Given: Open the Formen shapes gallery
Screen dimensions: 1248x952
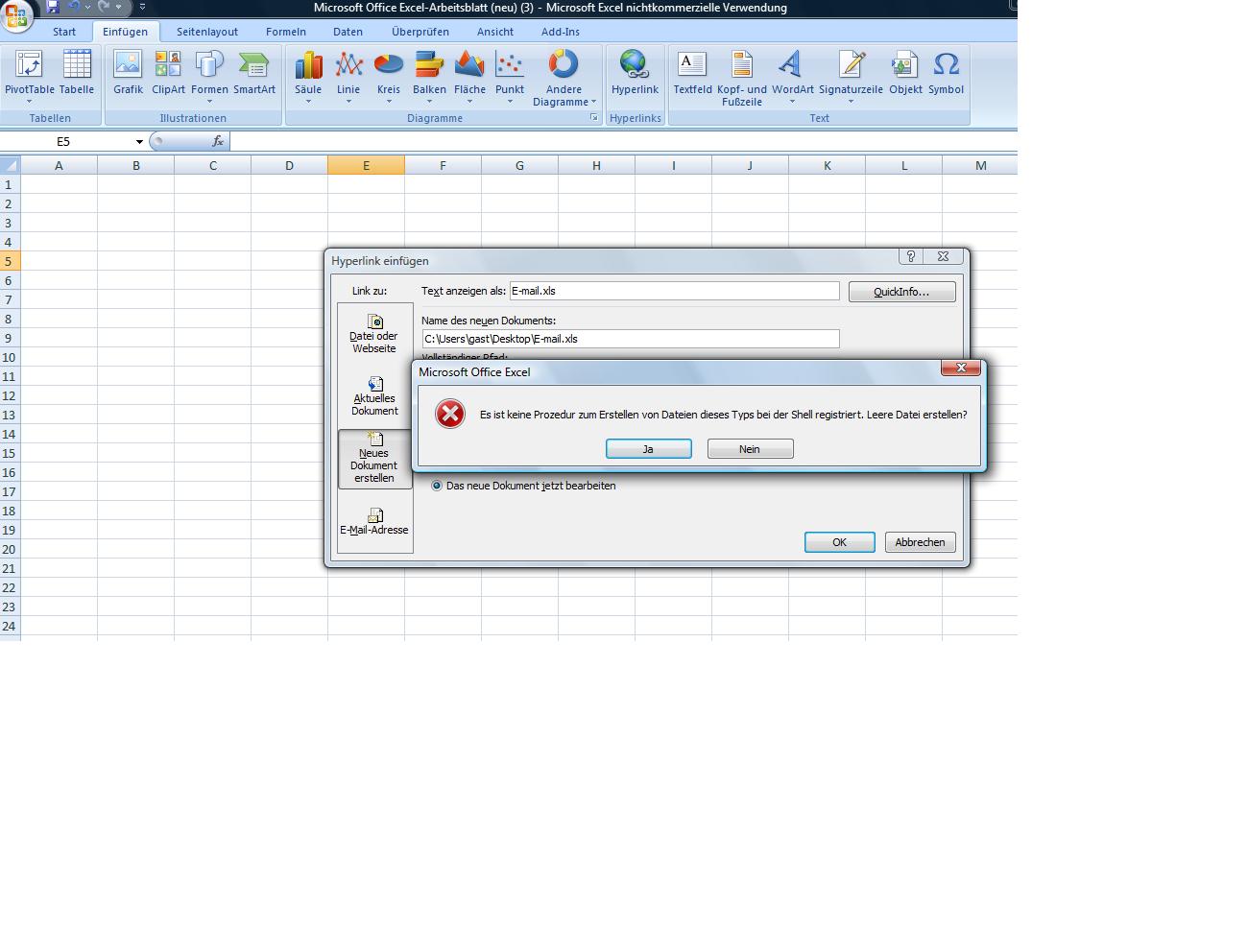Looking at the screenshot, I should (209, 77).
